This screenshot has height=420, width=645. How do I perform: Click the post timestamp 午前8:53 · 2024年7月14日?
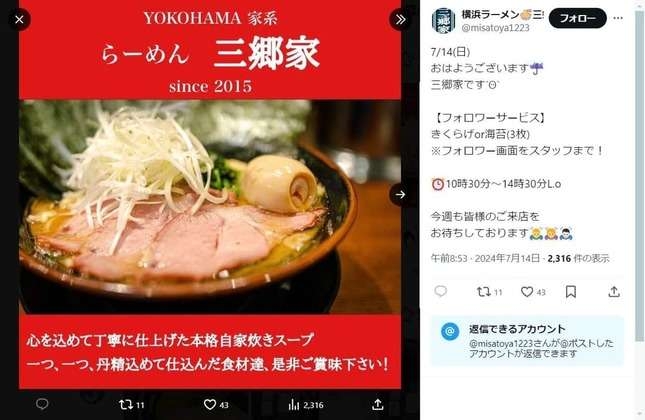(485, 258)
